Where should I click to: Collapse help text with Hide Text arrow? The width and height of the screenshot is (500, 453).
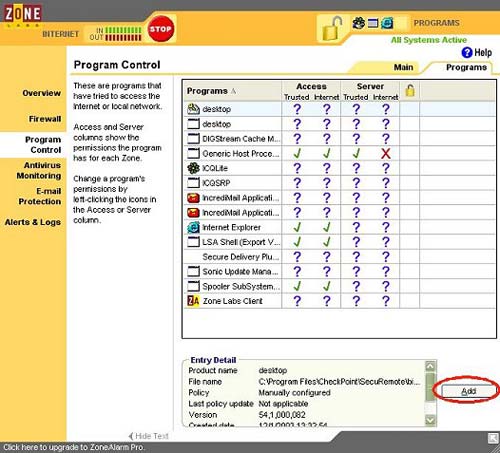tap(131, 436)
